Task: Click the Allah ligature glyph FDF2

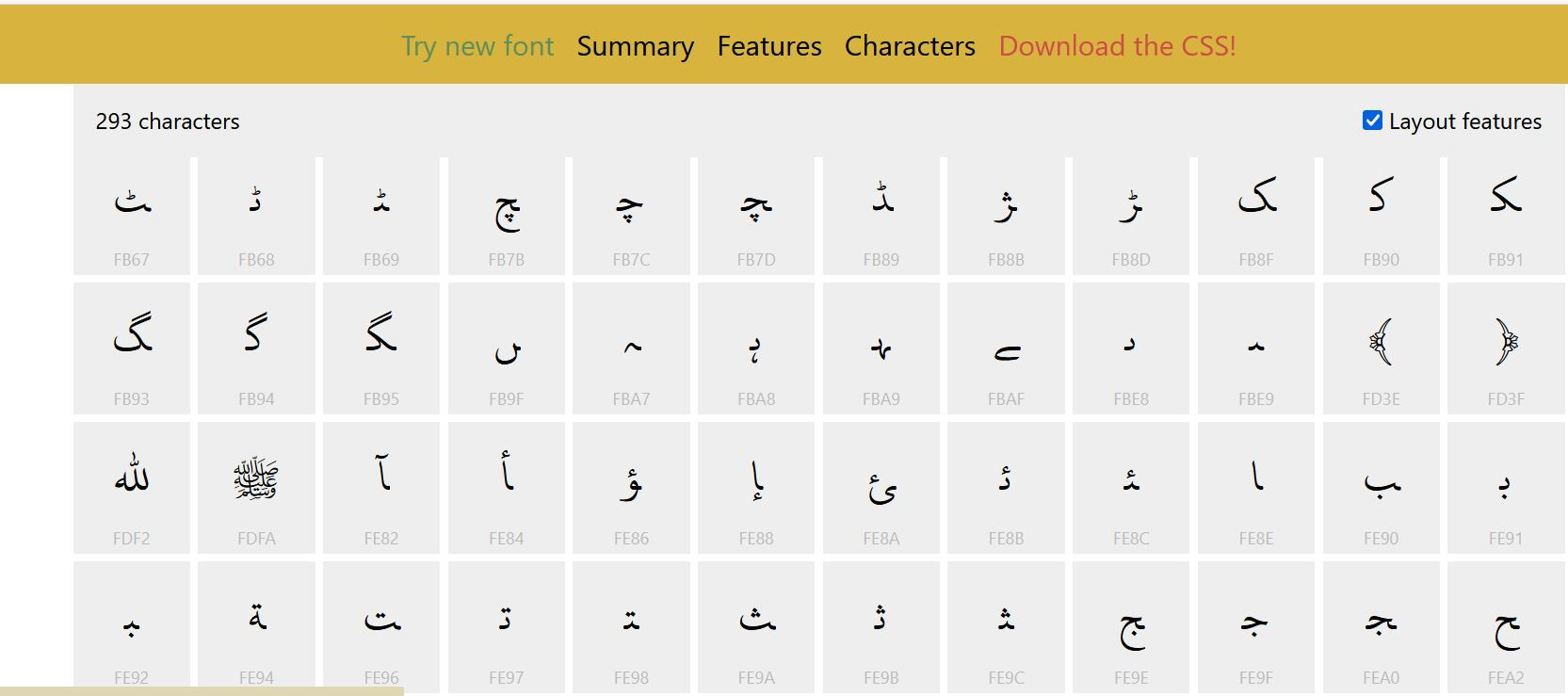Action: (x=132, y=488)
